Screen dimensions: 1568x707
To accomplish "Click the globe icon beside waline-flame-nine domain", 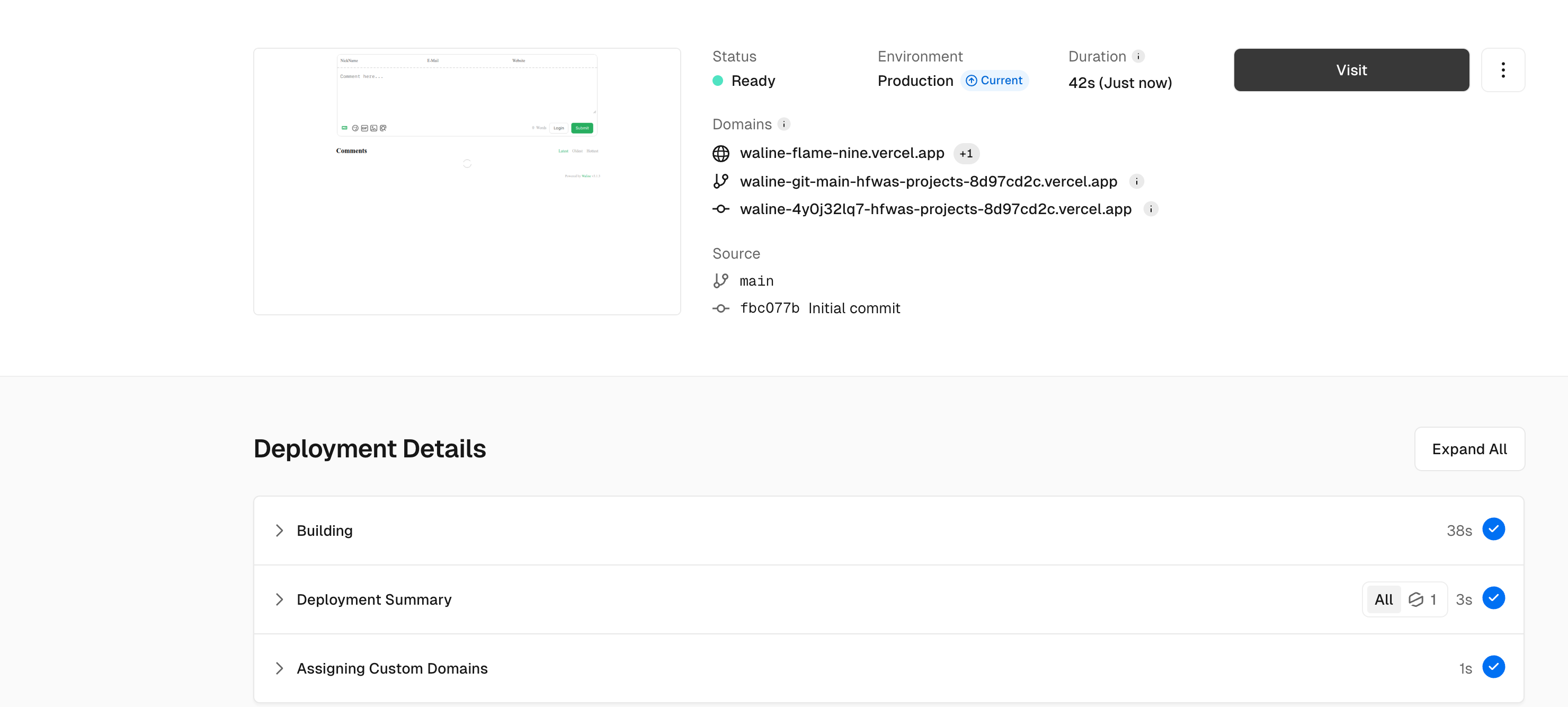I will 720,154.
